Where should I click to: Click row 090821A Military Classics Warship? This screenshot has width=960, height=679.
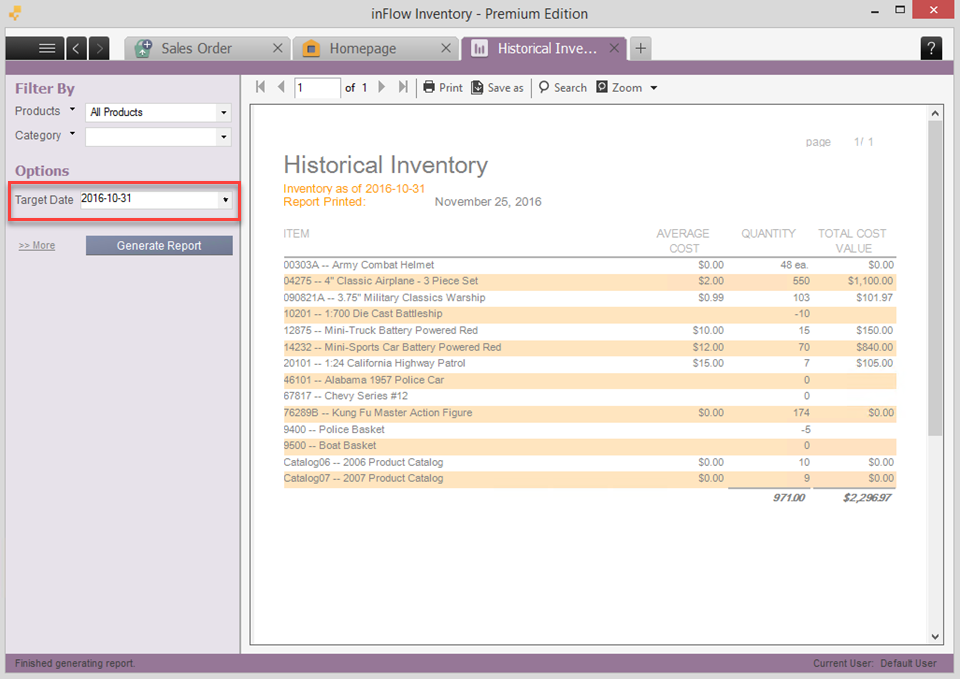pyautogui.click(x=590, y=298)
